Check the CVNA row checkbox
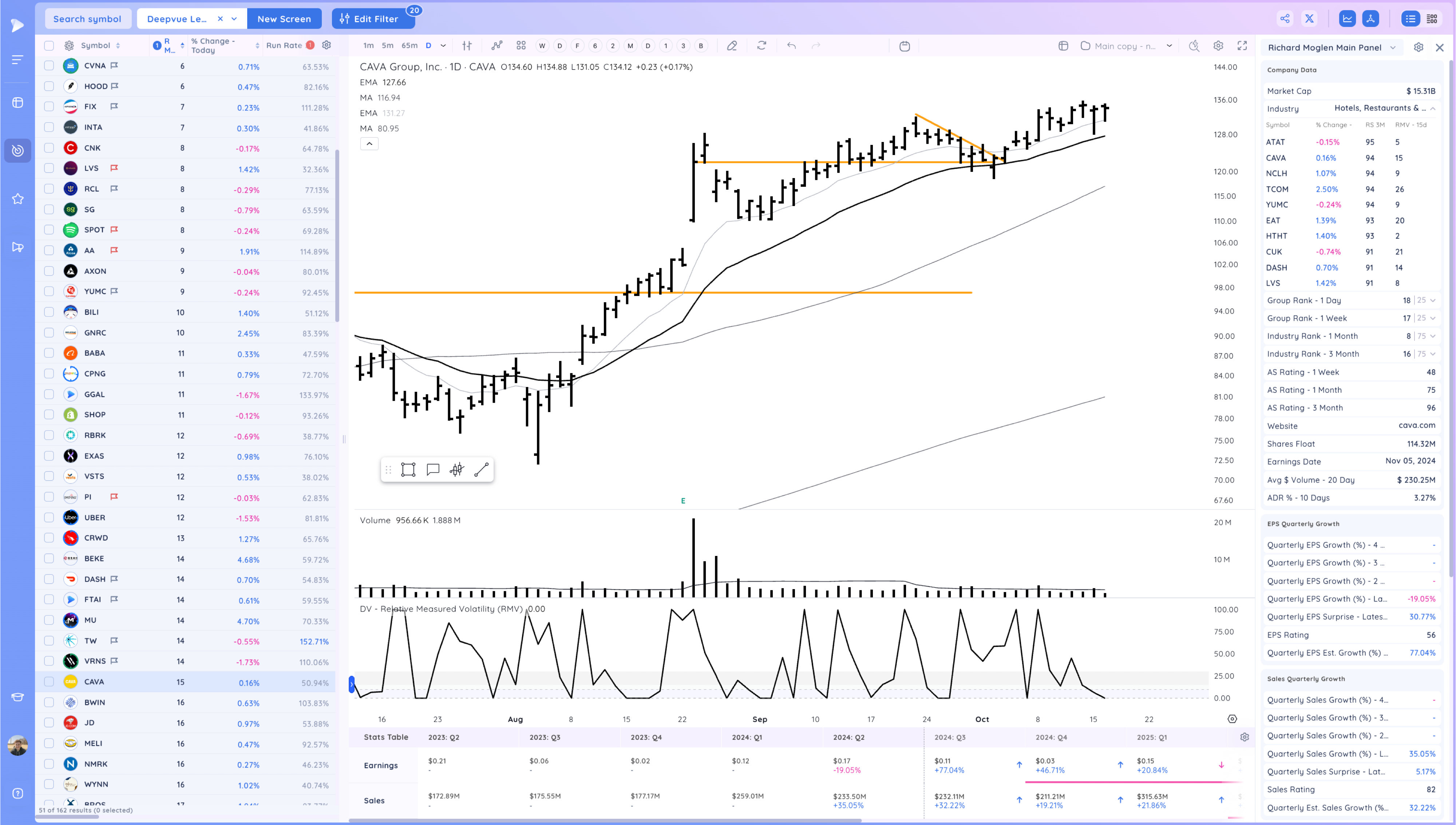The height and width of the screenshot is (825, 1456). 49,66
